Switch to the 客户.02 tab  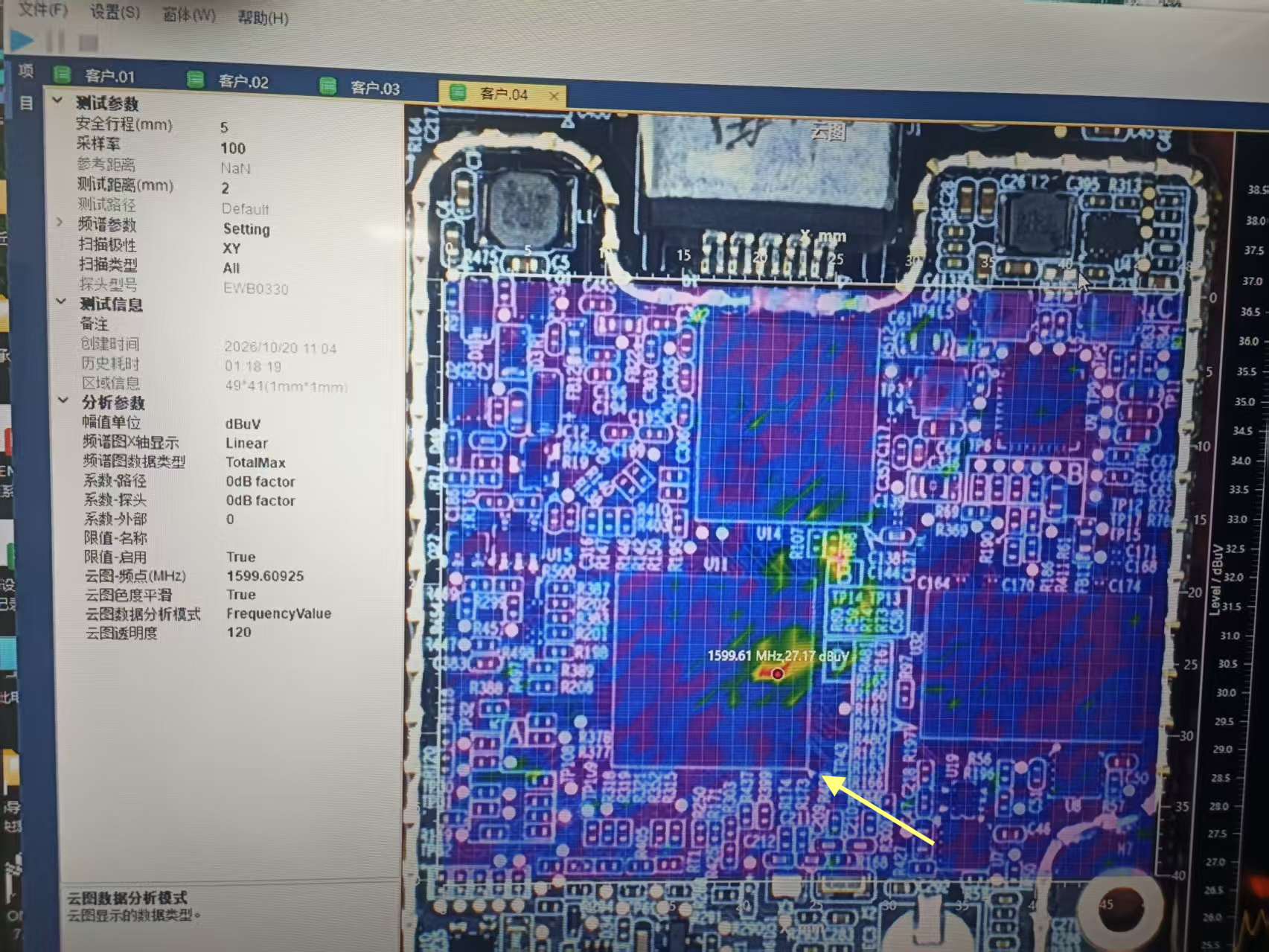[x=243, y=82]
